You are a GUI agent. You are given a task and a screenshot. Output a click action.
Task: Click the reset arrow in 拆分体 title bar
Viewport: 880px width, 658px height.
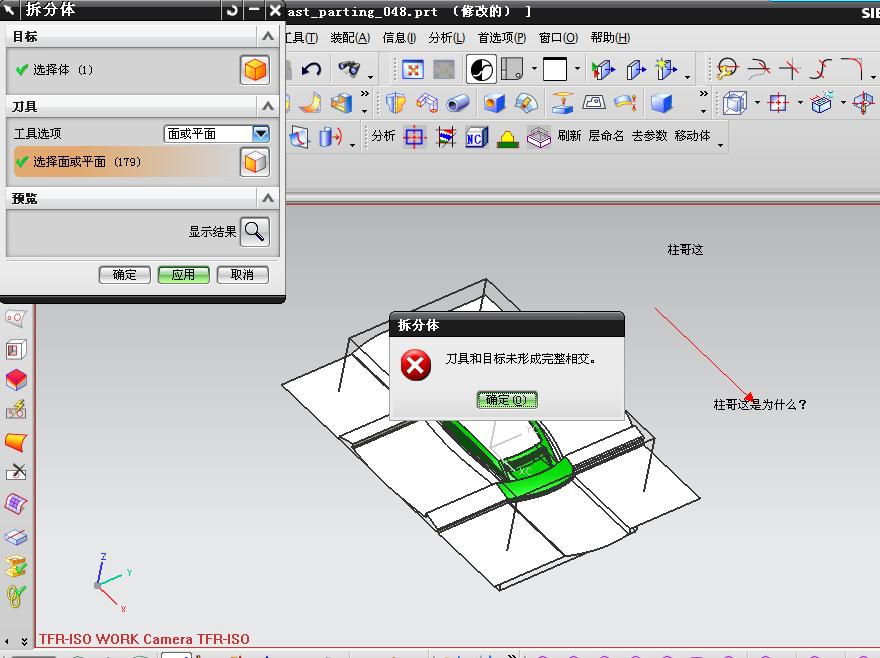click(232, 10)
